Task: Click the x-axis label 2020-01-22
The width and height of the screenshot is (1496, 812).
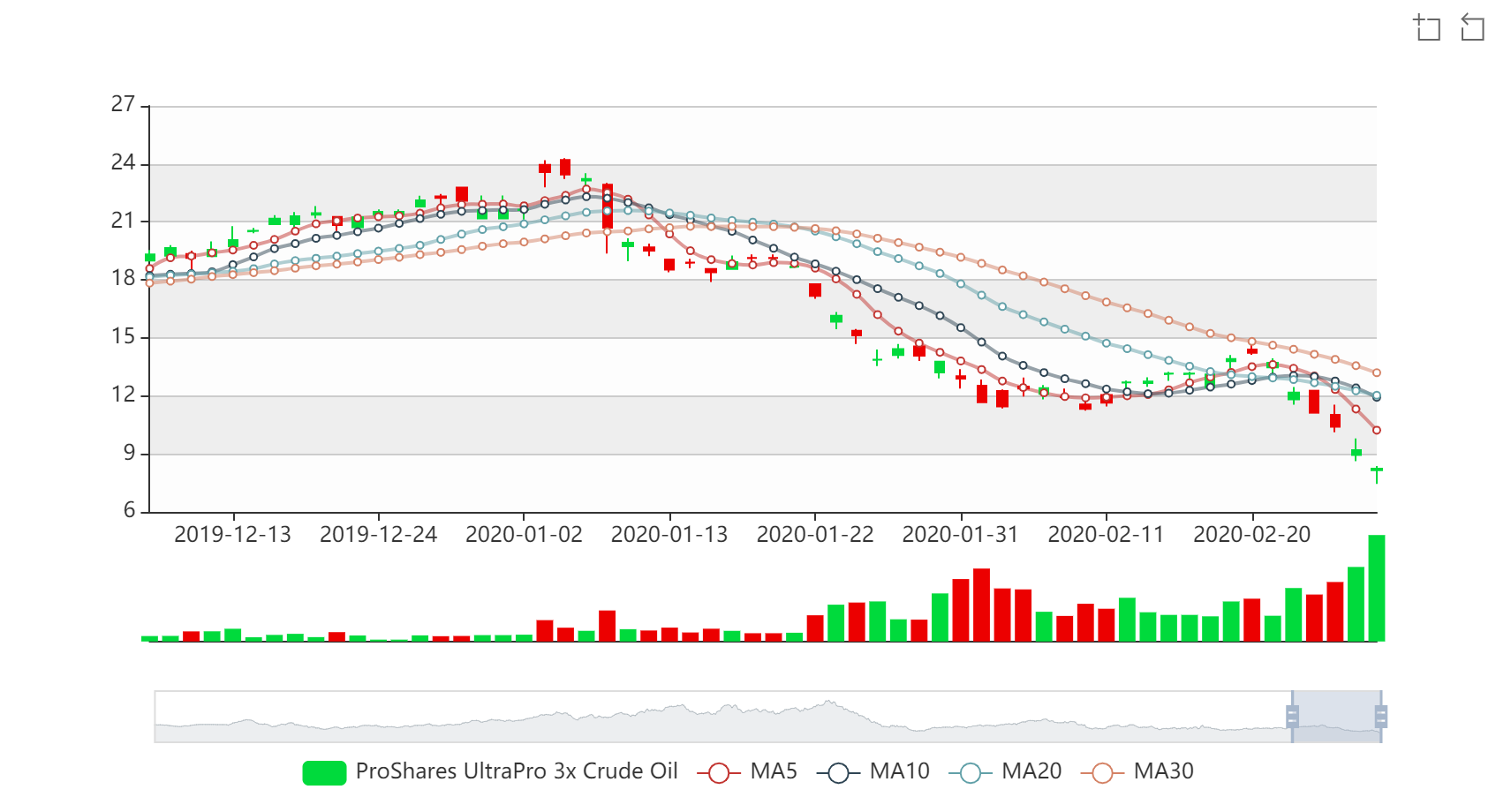Action: (x=815, y=535)
